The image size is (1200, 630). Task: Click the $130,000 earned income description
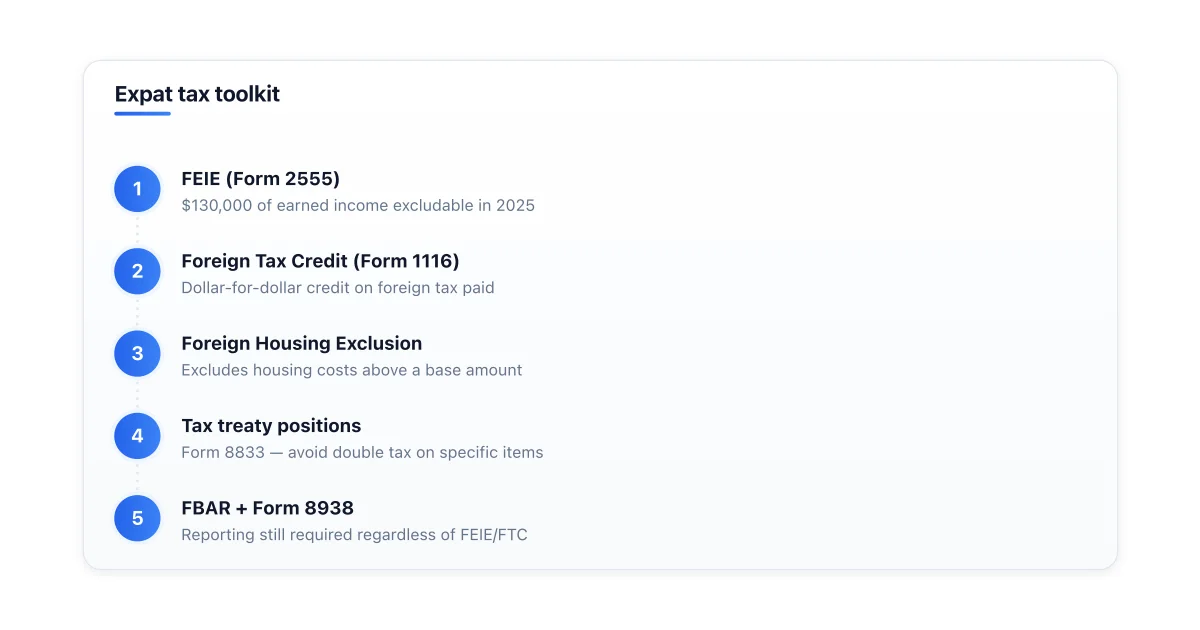[x=358, y=205]
